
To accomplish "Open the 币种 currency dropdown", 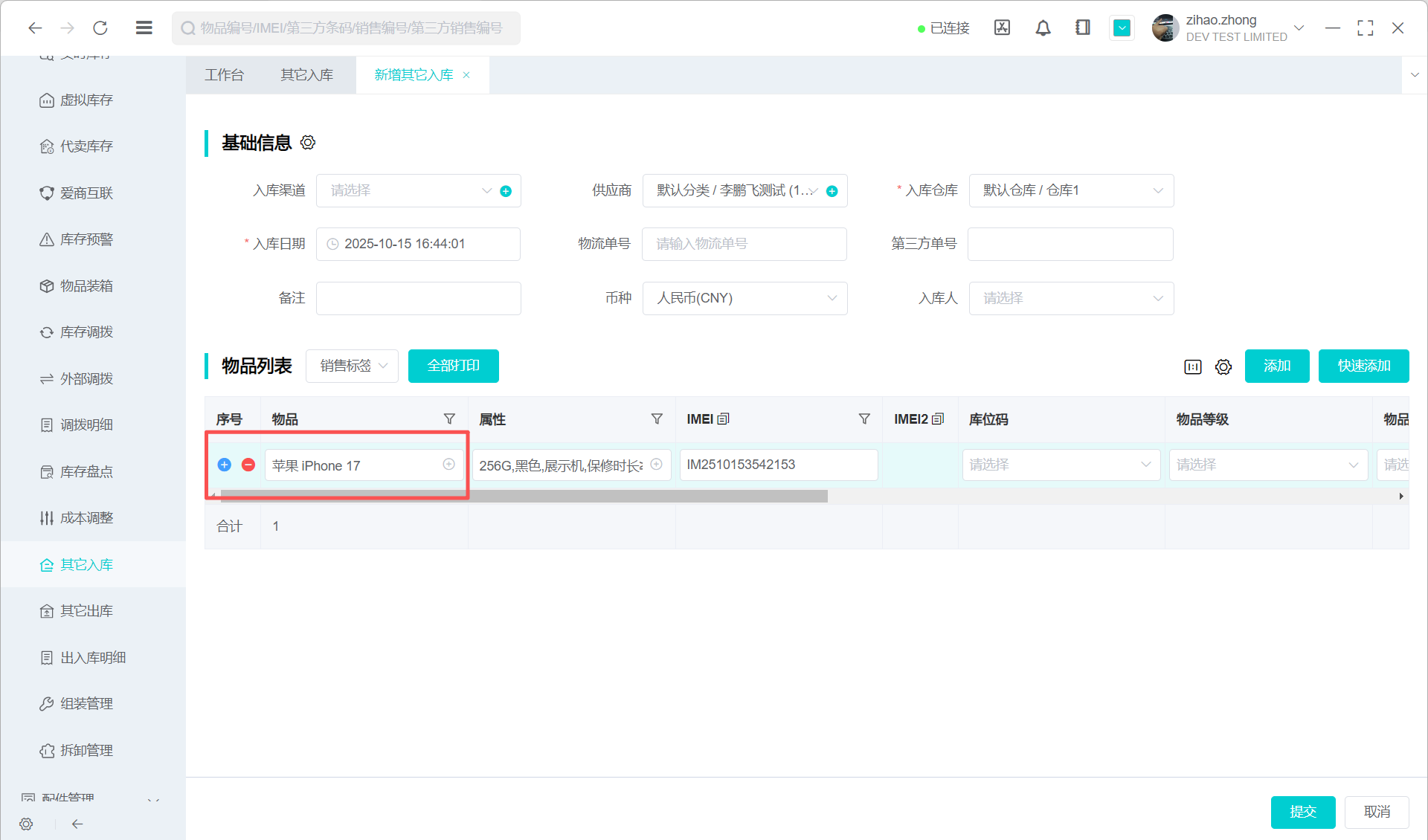I will (x=744, y=298).
